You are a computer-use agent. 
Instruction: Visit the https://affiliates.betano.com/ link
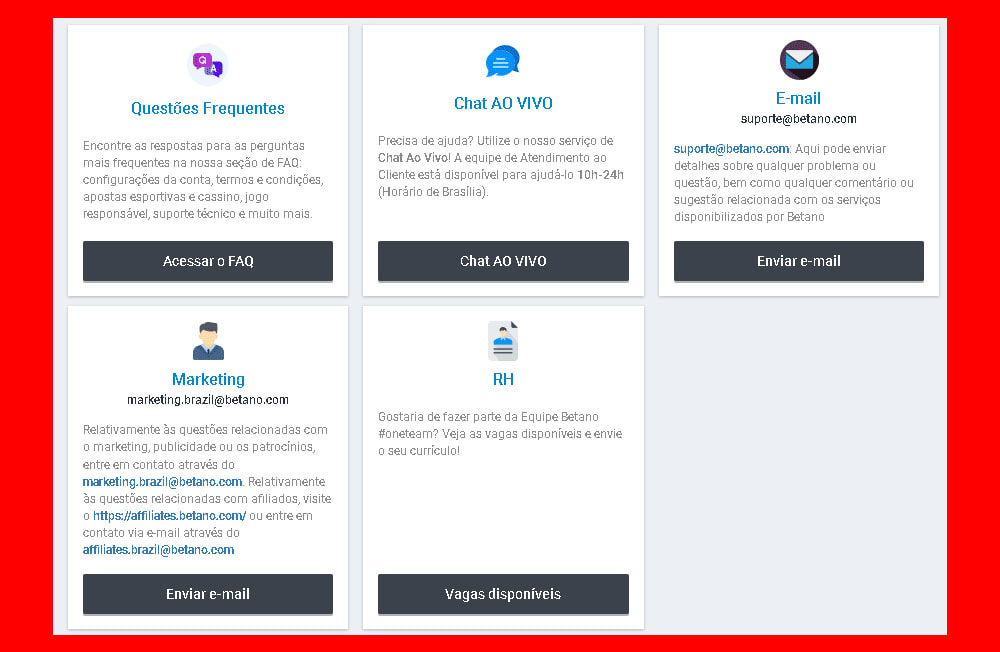(170, 515)
